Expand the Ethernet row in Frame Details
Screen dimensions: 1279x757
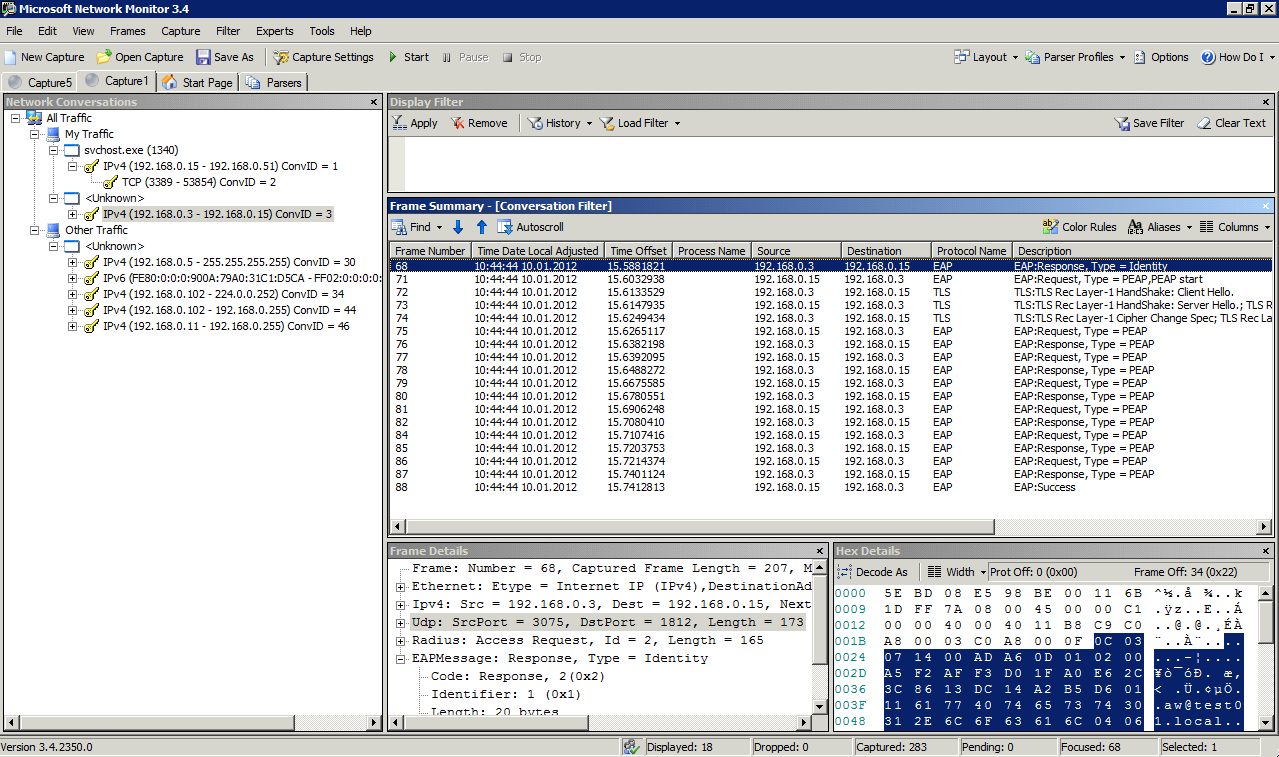pyautogui.click(x=401, y=586)
